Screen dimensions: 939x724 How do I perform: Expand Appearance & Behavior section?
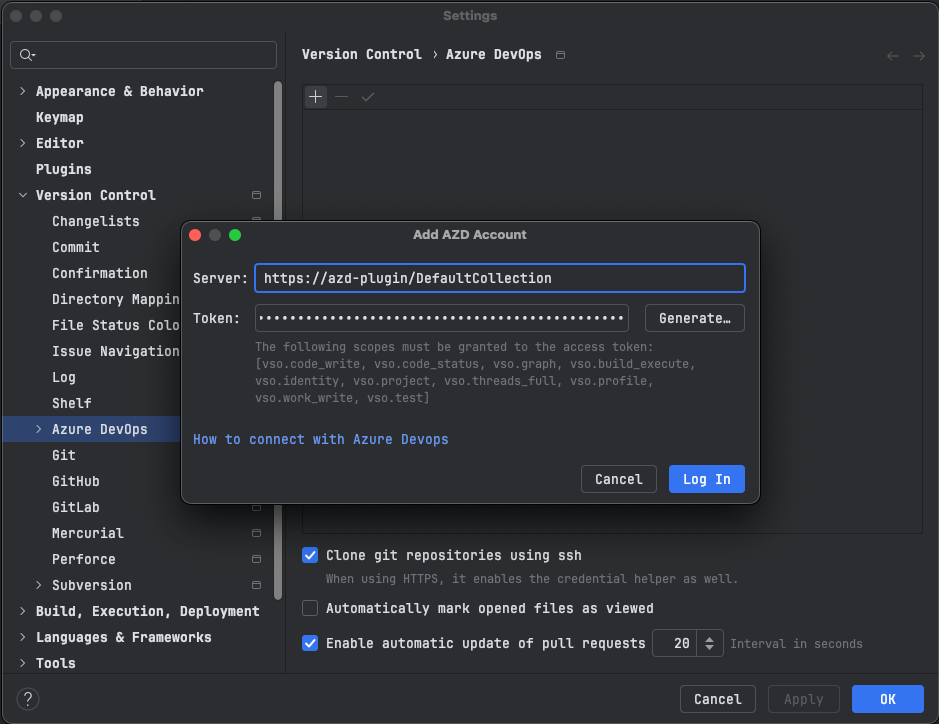coord(23,91)
